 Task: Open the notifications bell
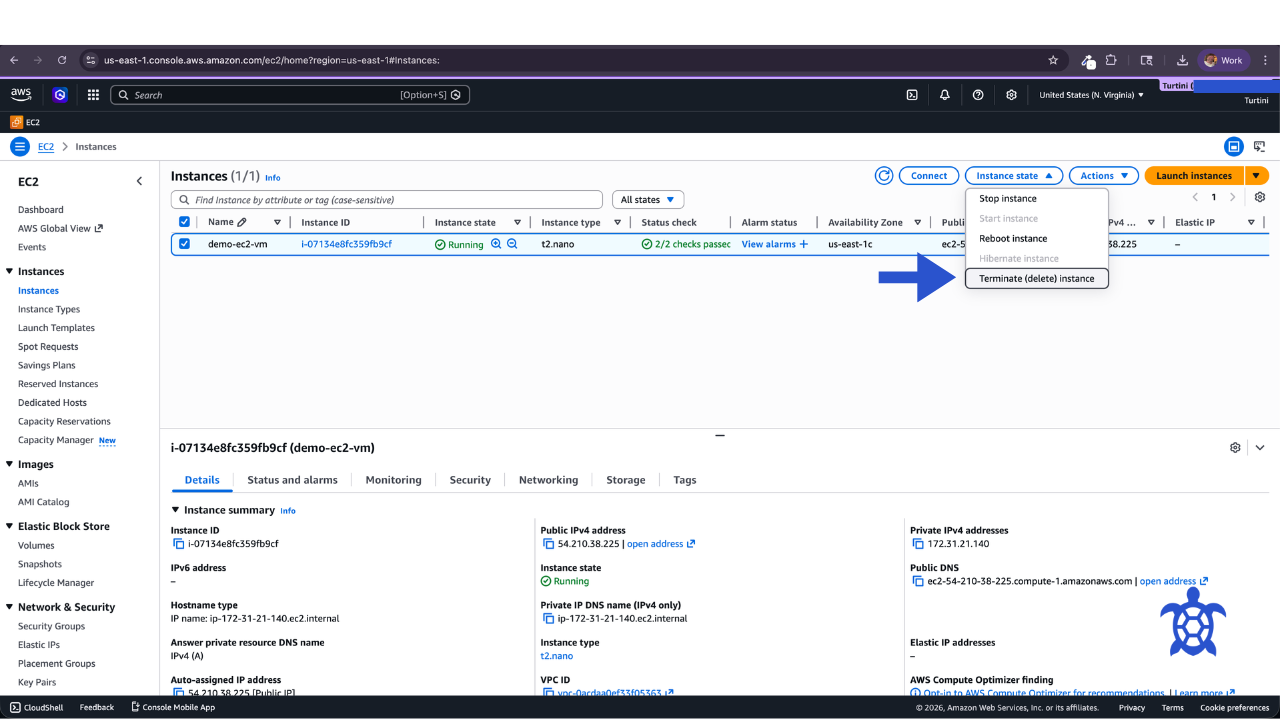coord(945,95)
